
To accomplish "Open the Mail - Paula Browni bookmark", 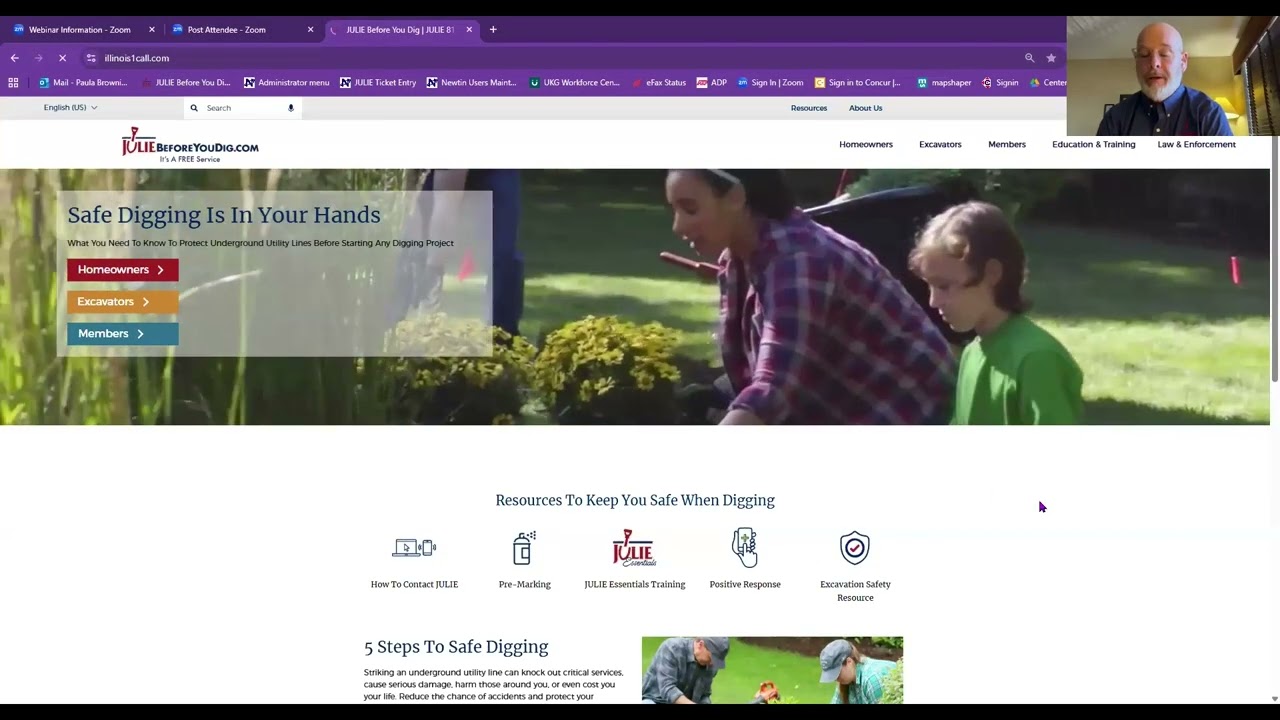I will click(x=83, y=83).
